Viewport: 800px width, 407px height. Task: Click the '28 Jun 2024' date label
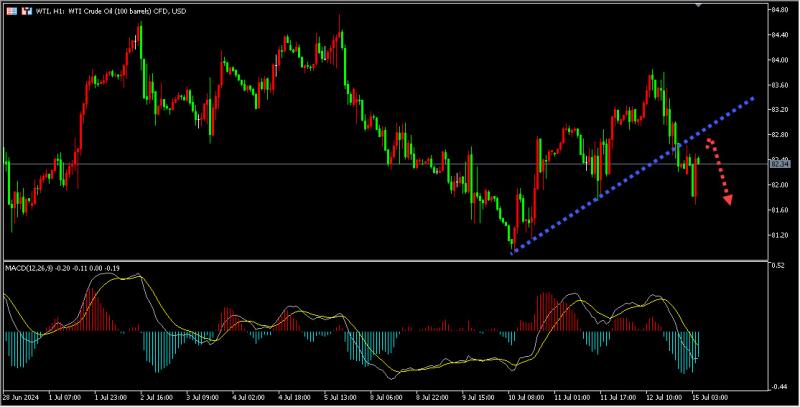20,397
